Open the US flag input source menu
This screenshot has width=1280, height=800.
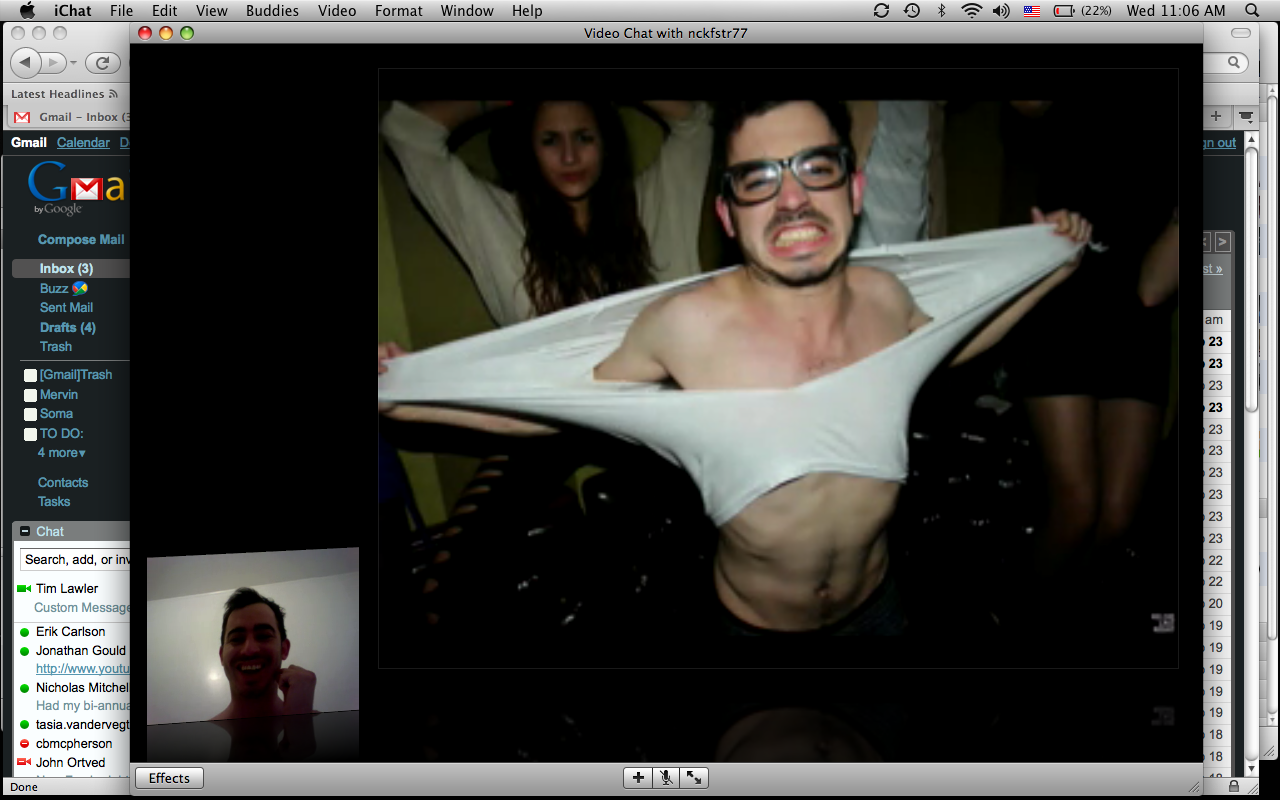point(1032,11)
